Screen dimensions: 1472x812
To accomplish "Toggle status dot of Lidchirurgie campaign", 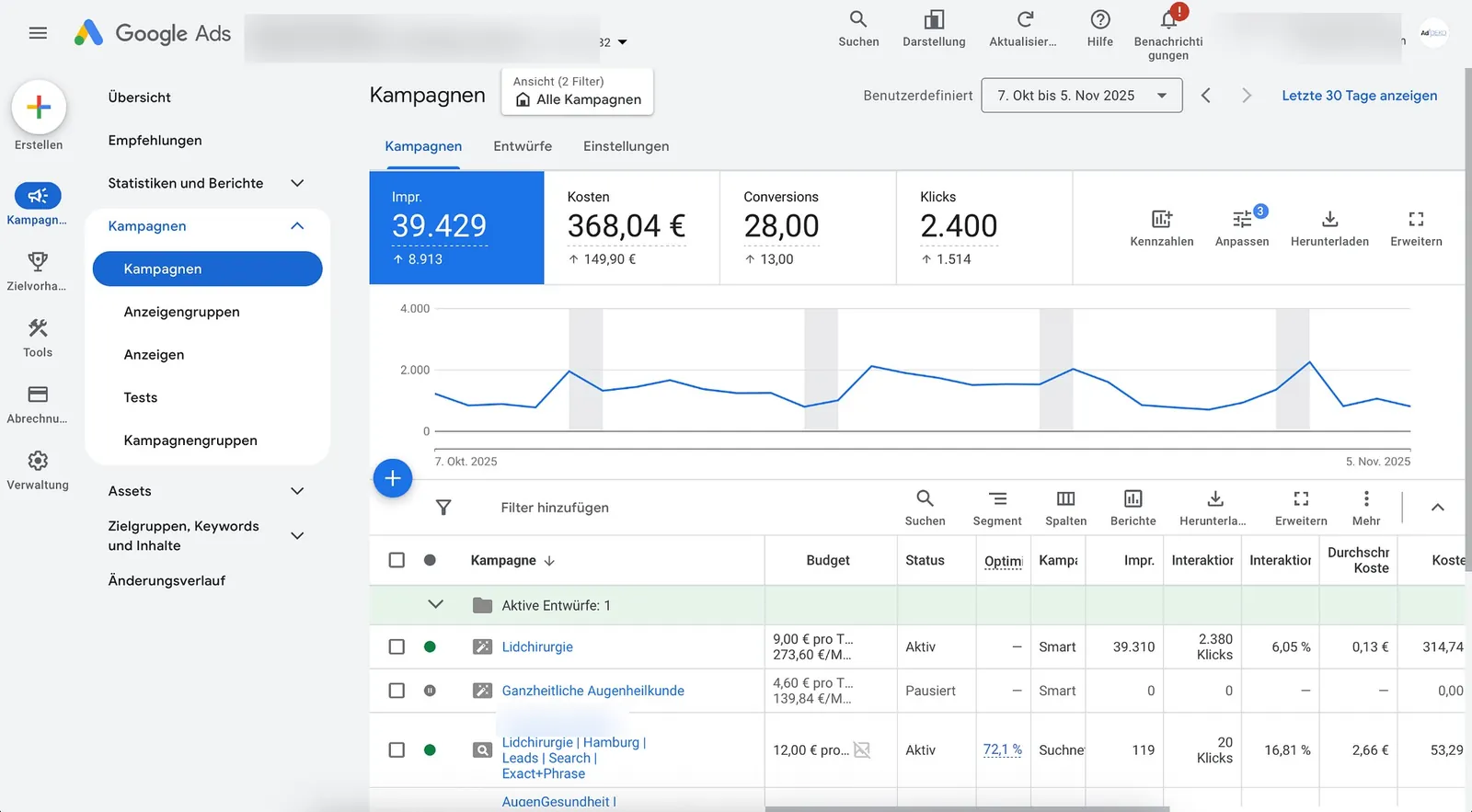I will click(430, 646).
